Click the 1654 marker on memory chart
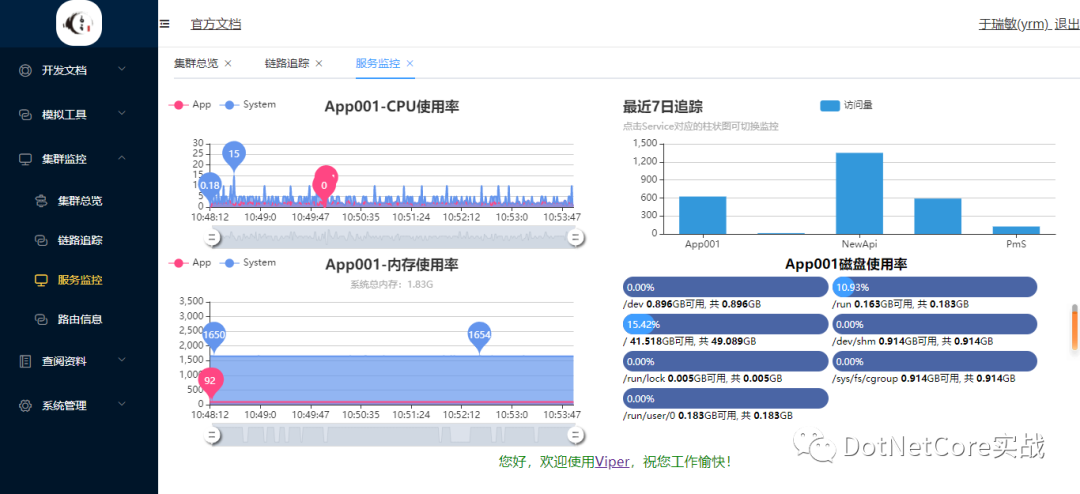 click(479, 336)
